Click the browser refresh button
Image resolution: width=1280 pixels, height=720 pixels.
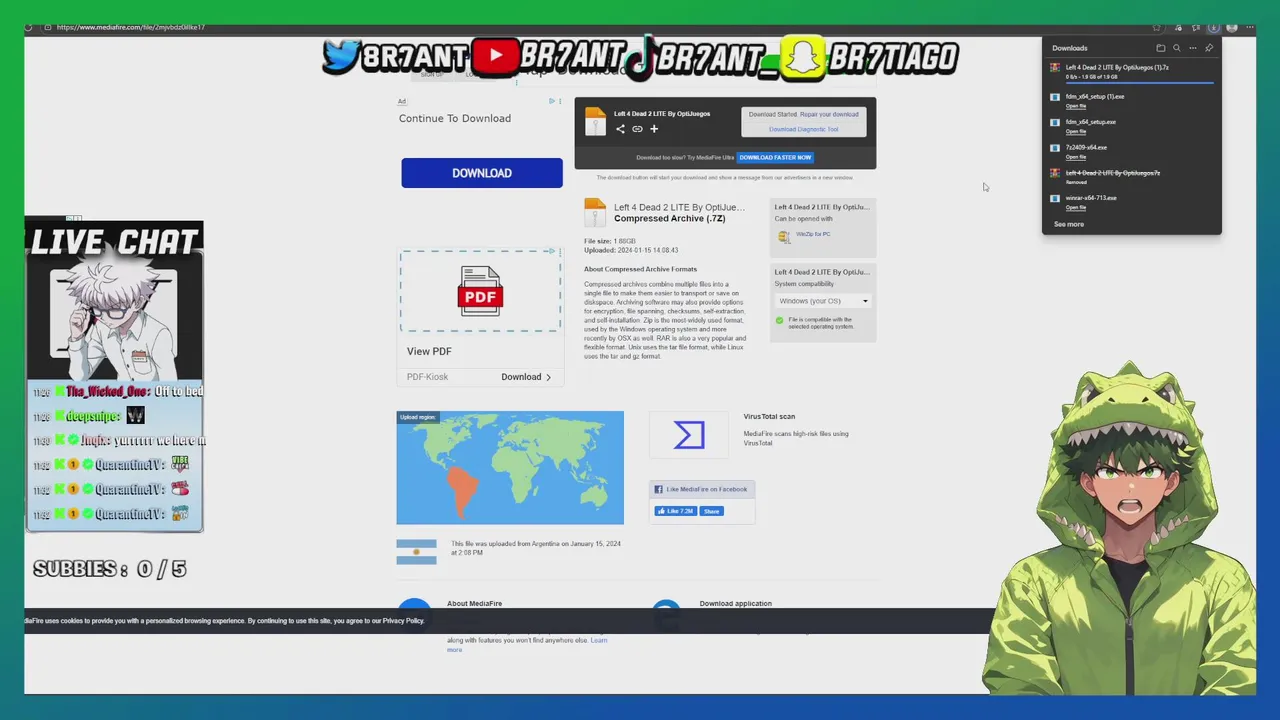point(27,27)
